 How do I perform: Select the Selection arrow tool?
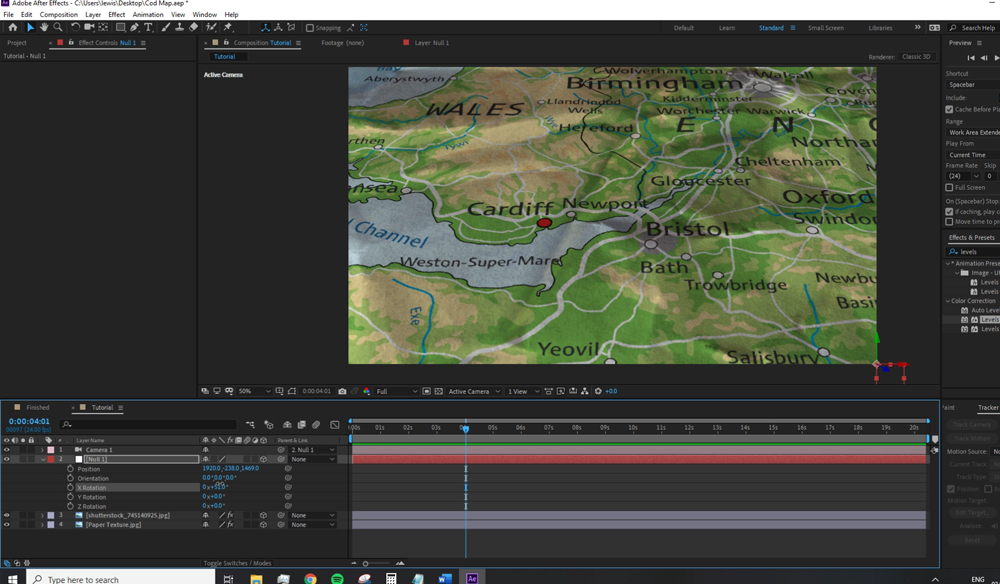29,27
